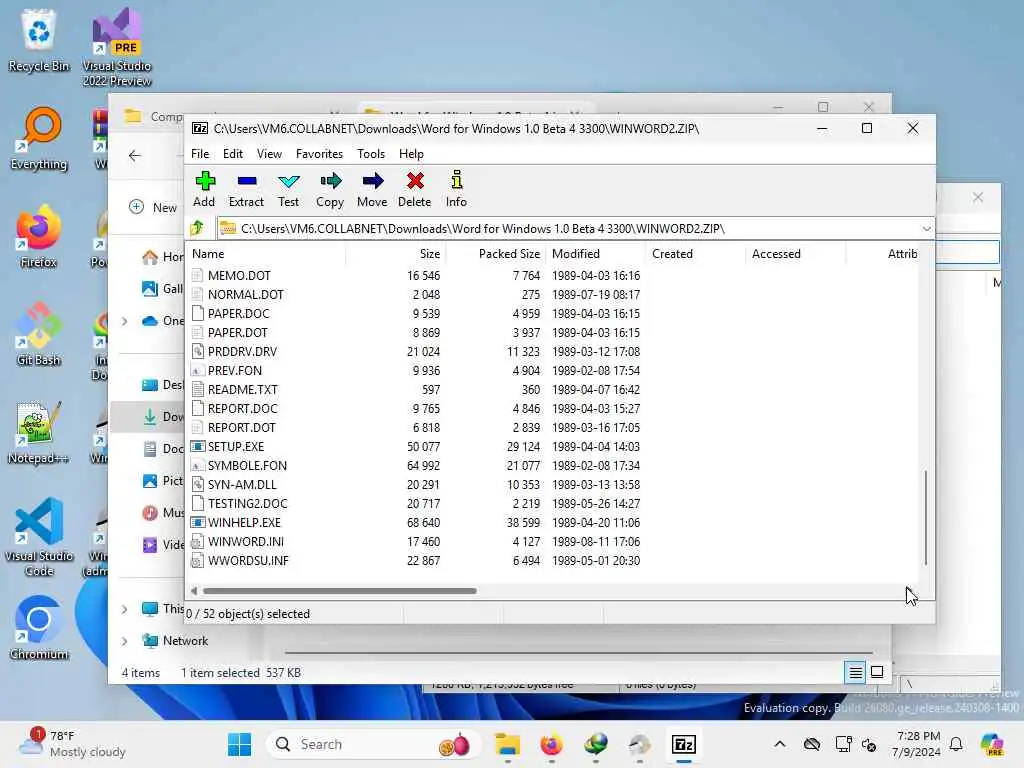Sort by Size column header
The image size is (1024, 768).
click(395, 254)
